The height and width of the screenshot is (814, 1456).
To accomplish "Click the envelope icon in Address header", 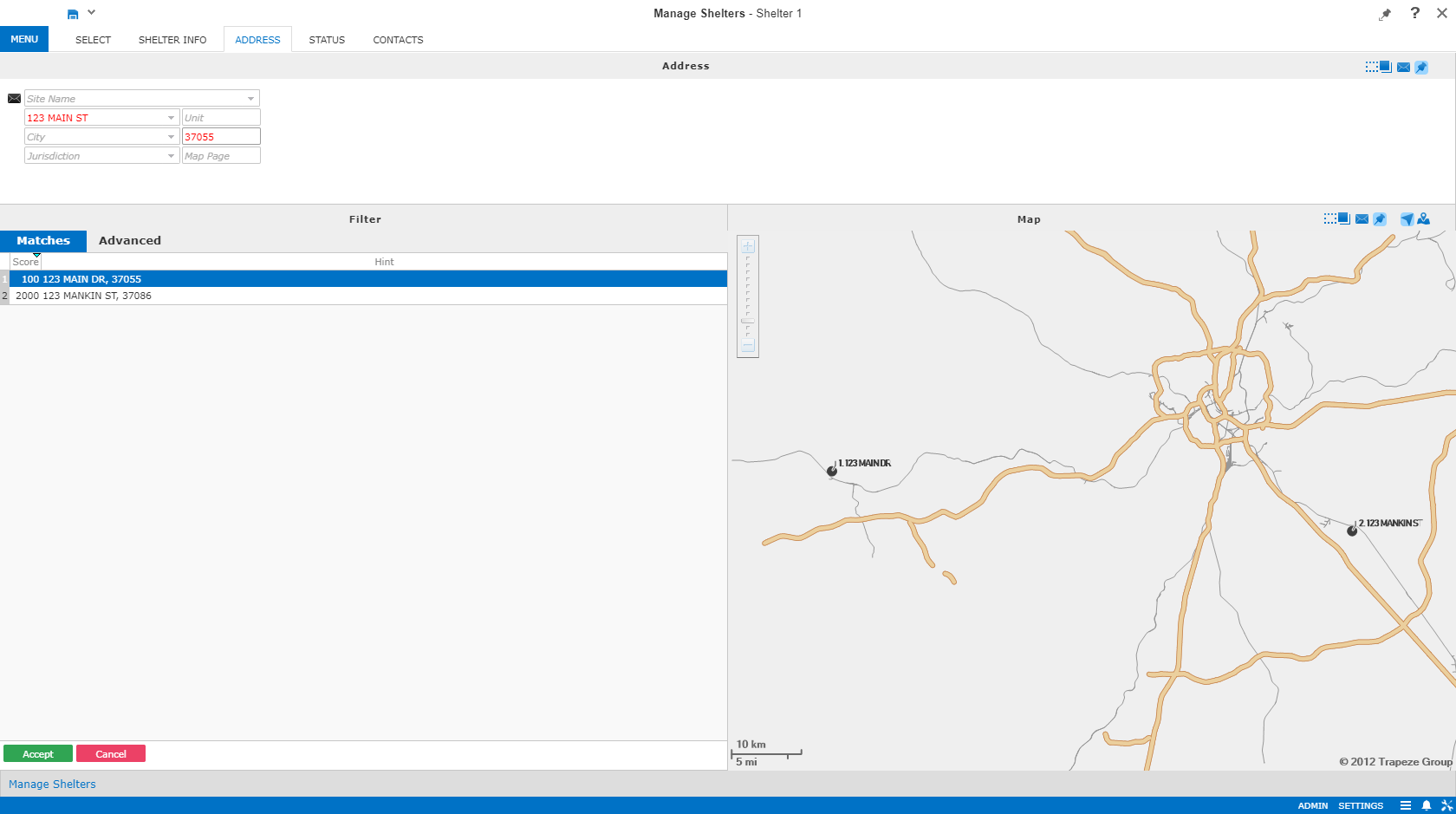I will click(1403, 67).
